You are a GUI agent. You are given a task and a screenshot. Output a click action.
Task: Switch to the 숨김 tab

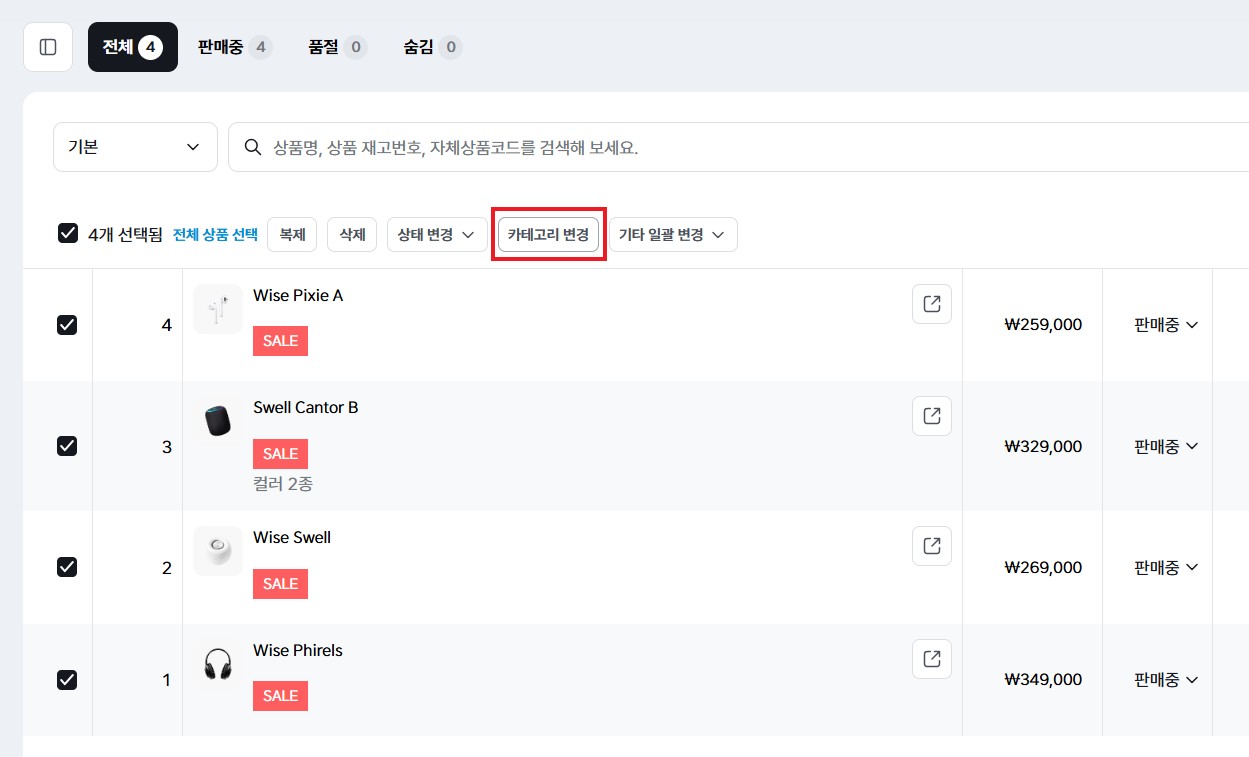pyautogui.click(x=433, y=47)
